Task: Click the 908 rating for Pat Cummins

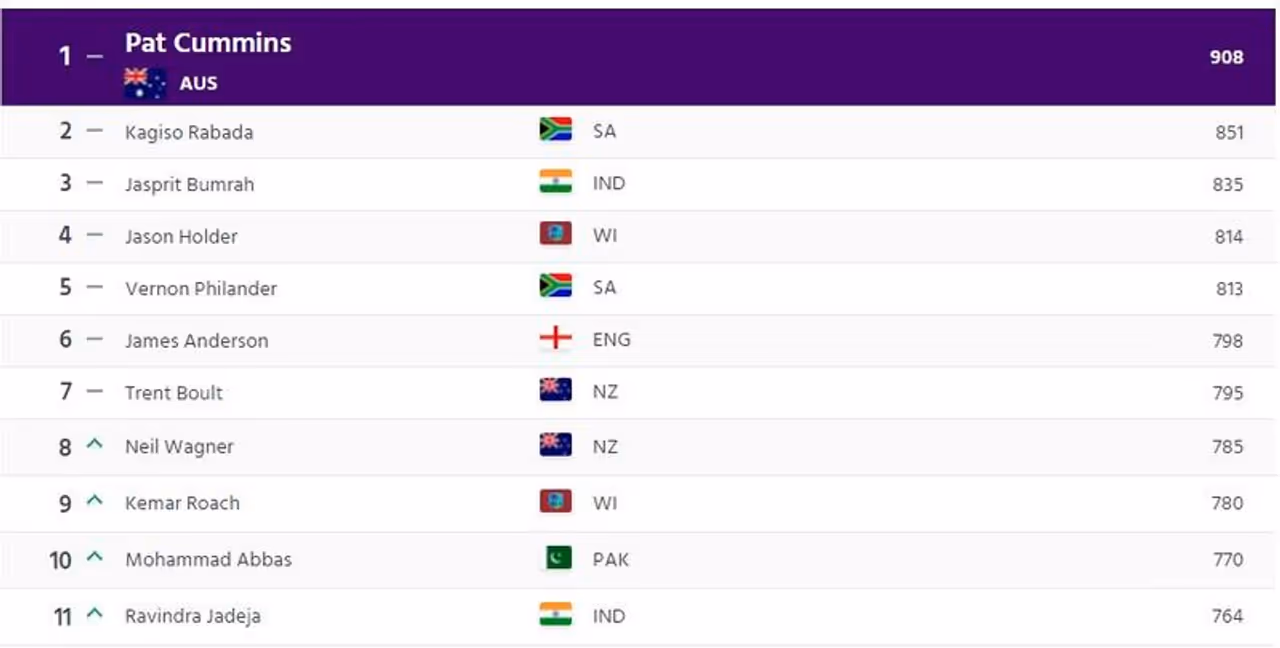Action: click(1226, 57)
